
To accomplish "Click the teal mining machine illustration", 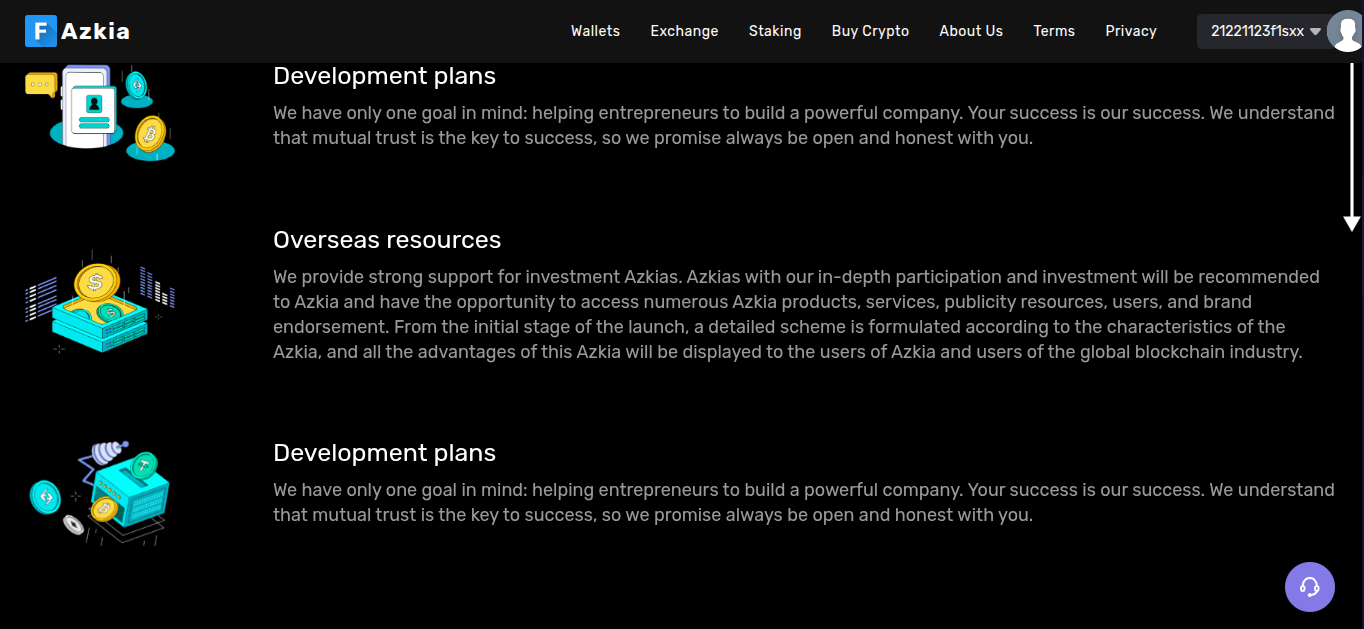I will click(x=100, y=492).
